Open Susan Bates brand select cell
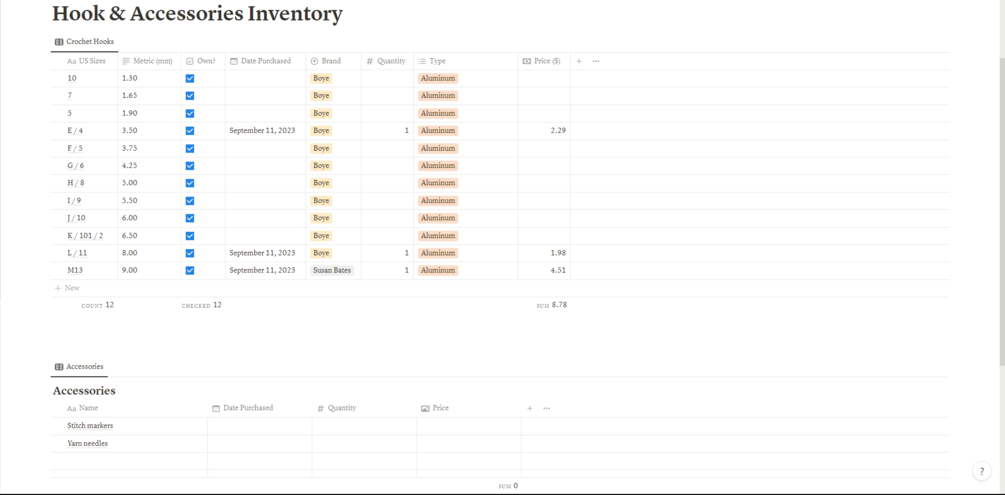This screenshot has width=1005, height=495. click(332, 271)
